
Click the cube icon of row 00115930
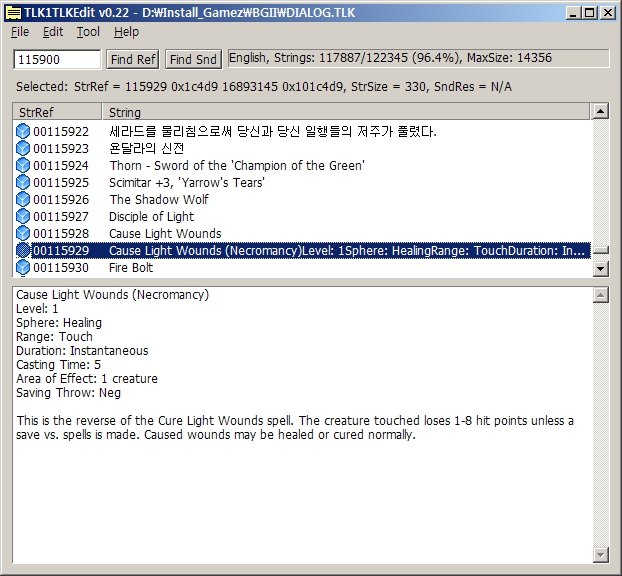point(23,267)
